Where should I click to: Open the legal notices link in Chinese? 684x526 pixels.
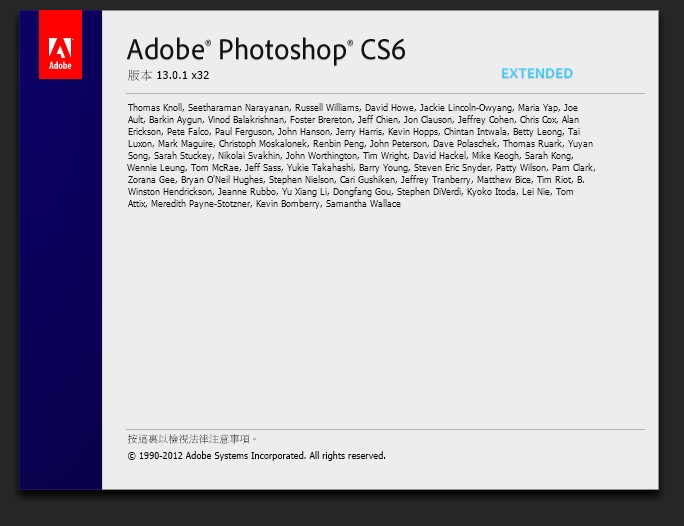pos(192,439)
